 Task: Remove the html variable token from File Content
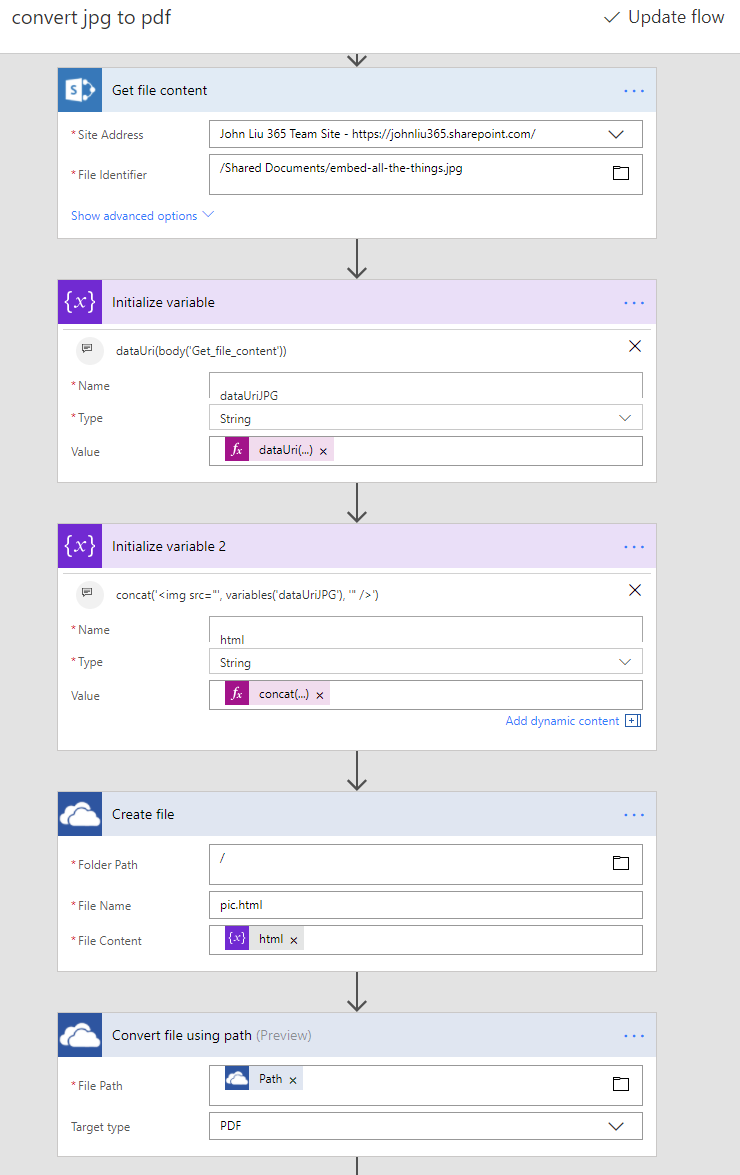pos(294,940)
